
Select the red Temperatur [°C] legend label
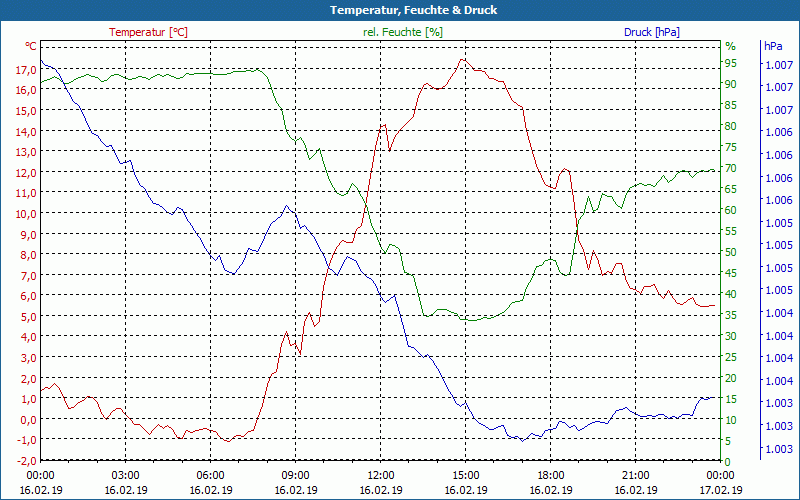(x=148, y=32)
